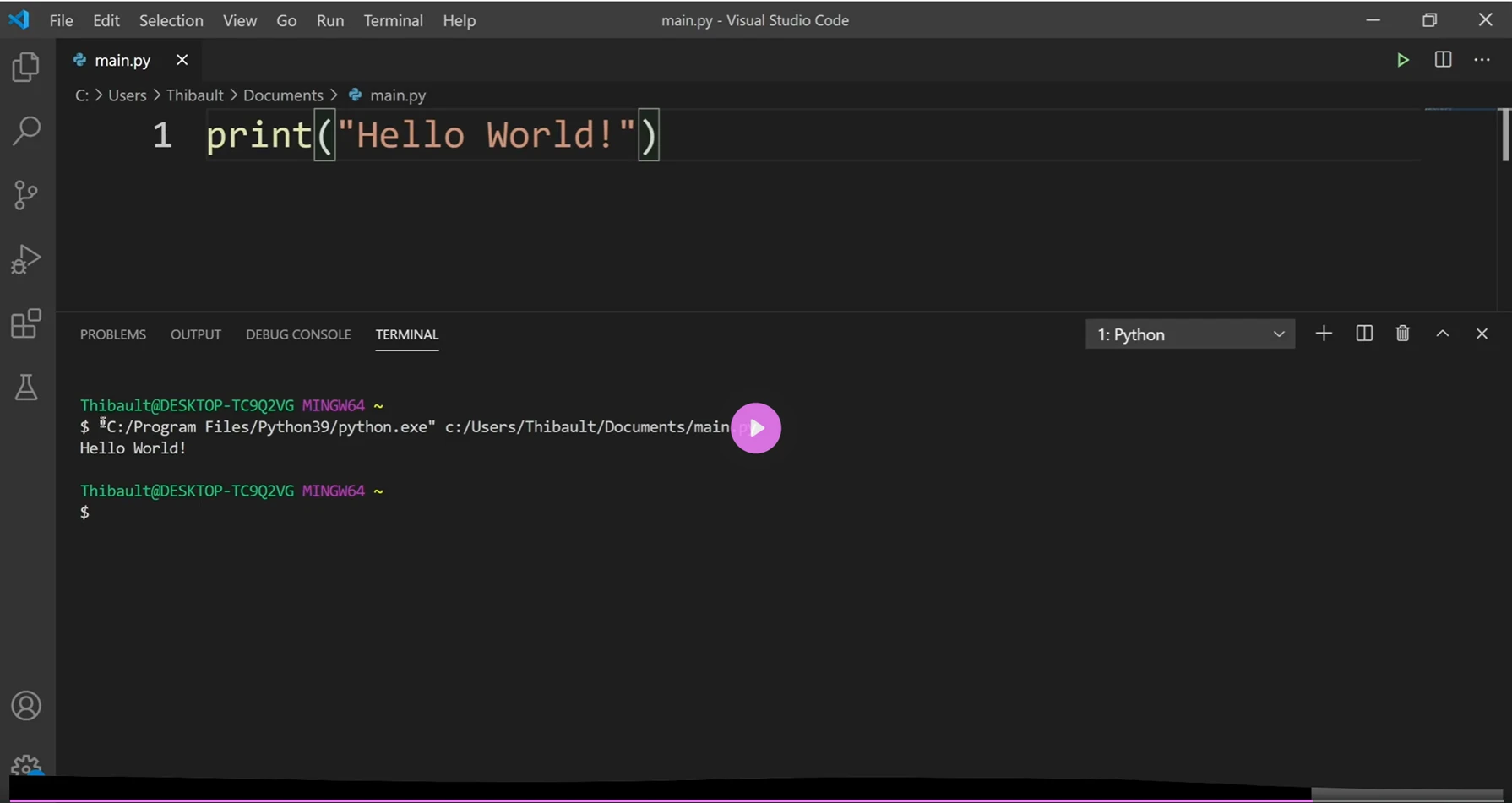Open the Search view icon
This screenshot has width=1512, height=803.
(26, 131)
